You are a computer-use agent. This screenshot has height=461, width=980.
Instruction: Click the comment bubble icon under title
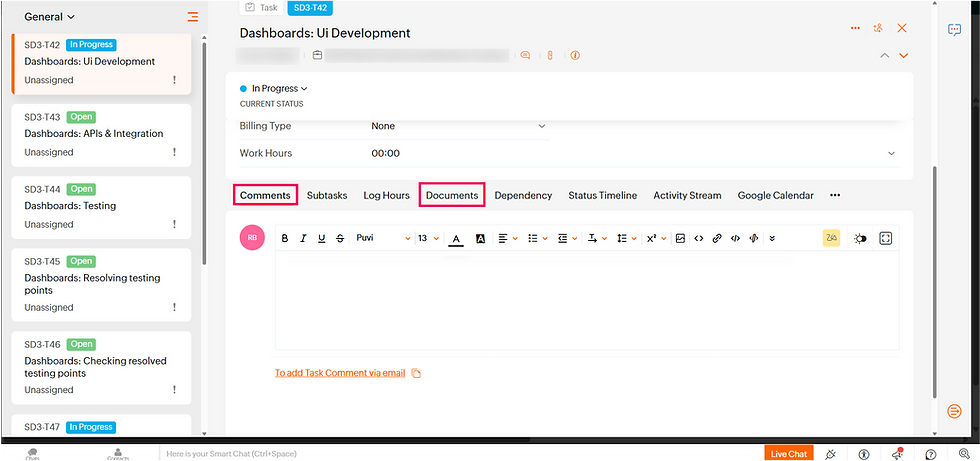526,55
